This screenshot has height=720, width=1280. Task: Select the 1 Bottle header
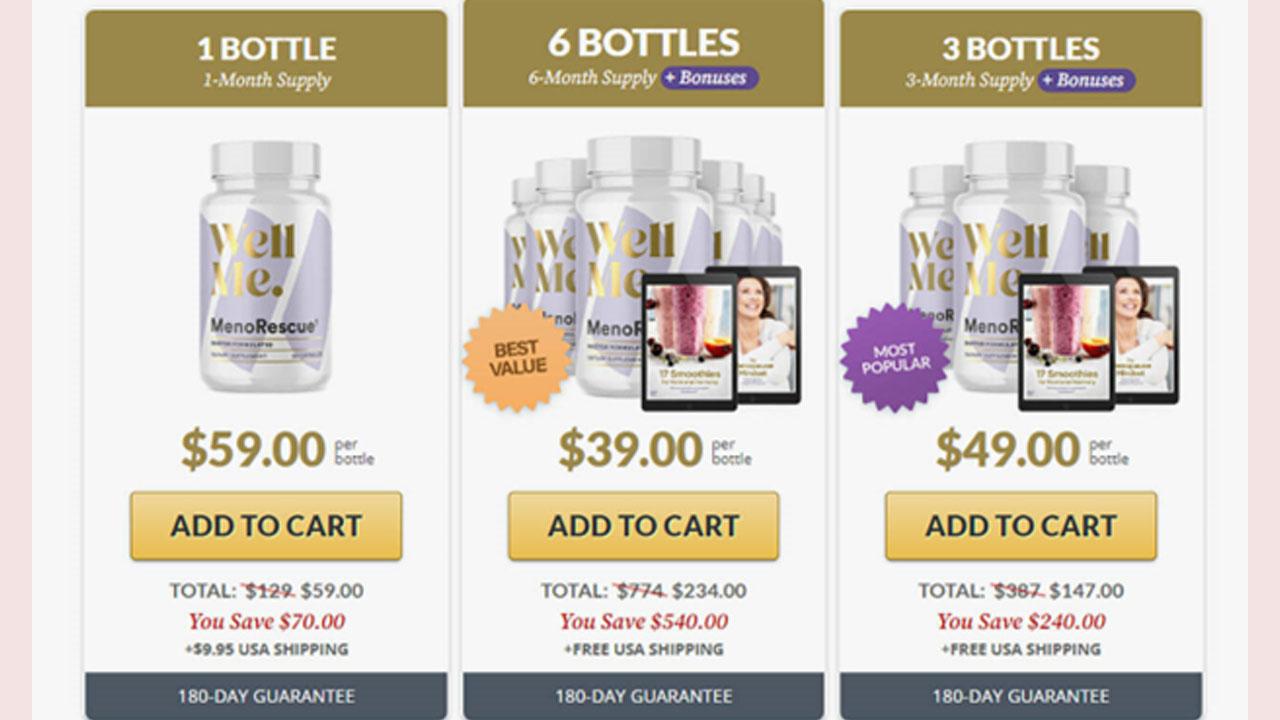click(266, 59)
